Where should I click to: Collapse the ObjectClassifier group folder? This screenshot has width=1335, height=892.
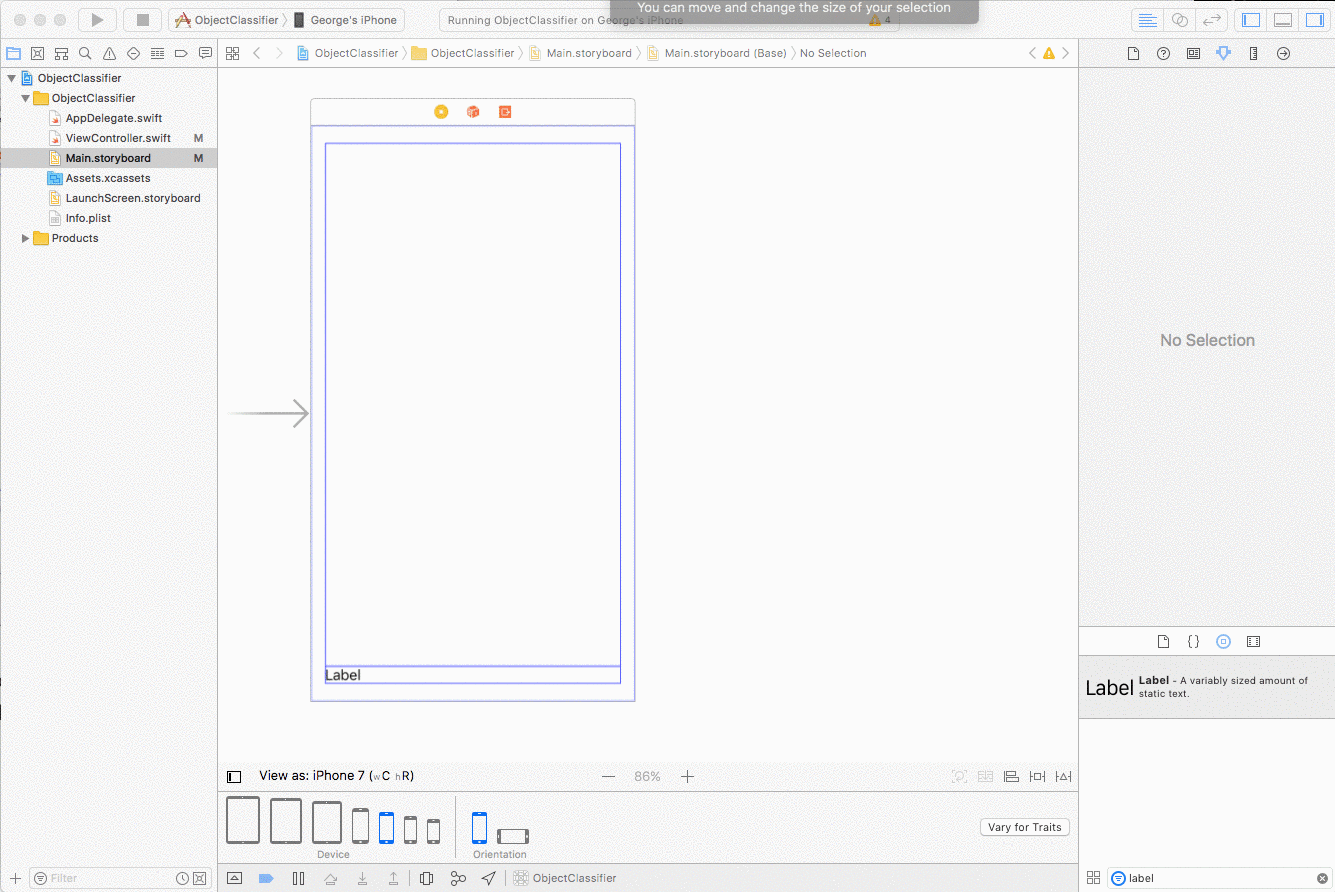tap(26, 98)
